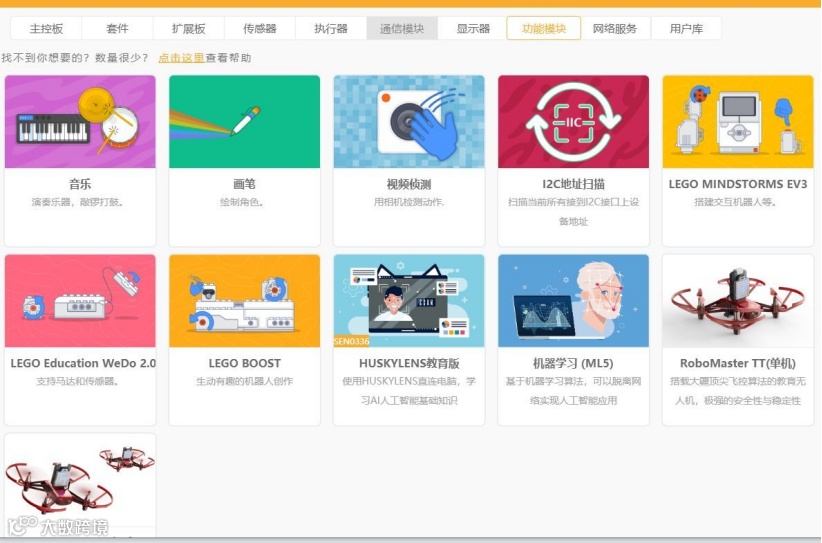
Task: Select the 扩展板 tab
Action: pyautogui.click(x=189, y=28)
